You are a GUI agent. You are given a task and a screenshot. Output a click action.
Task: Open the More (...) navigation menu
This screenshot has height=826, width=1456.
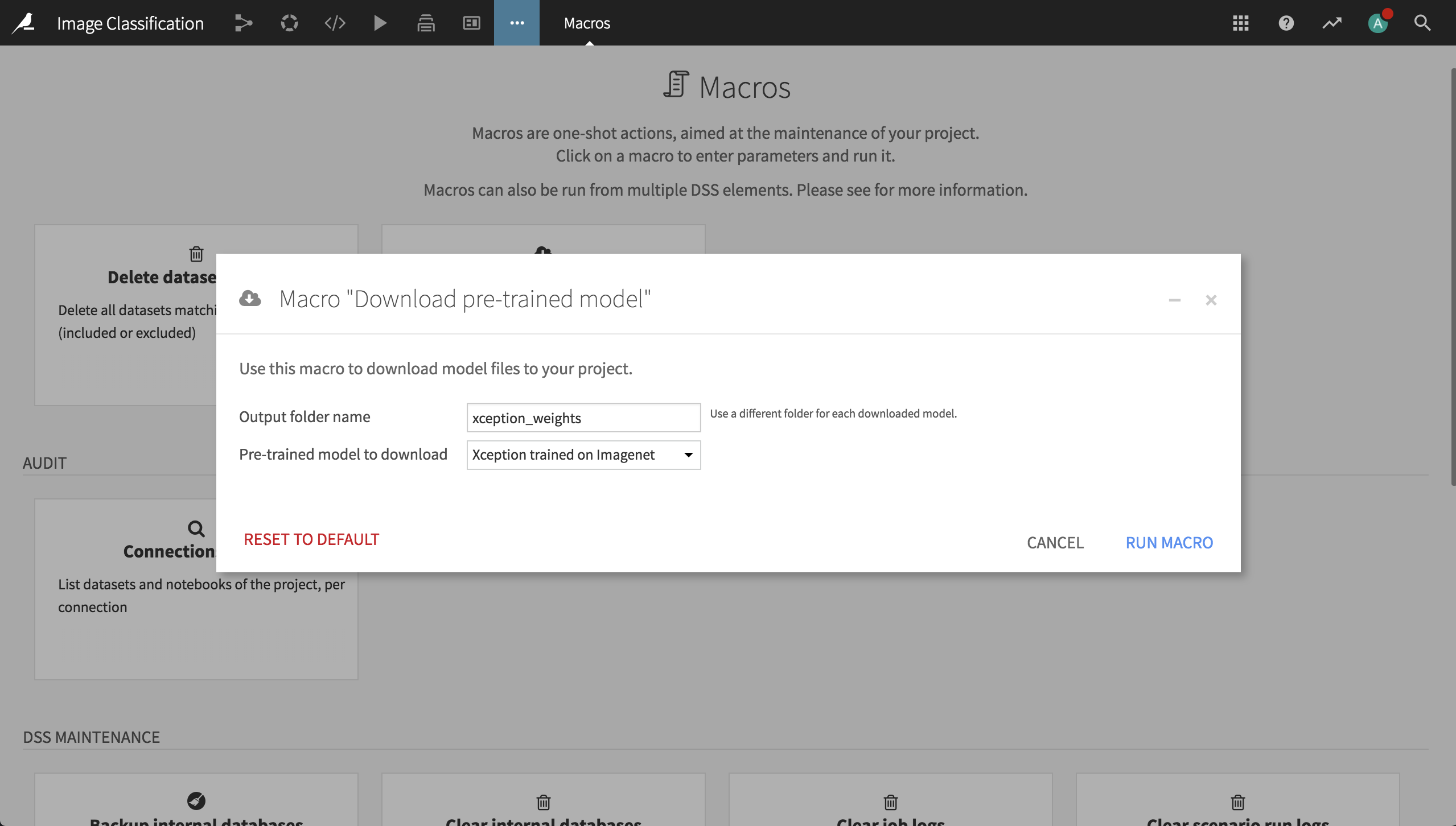tap(516, 23)
